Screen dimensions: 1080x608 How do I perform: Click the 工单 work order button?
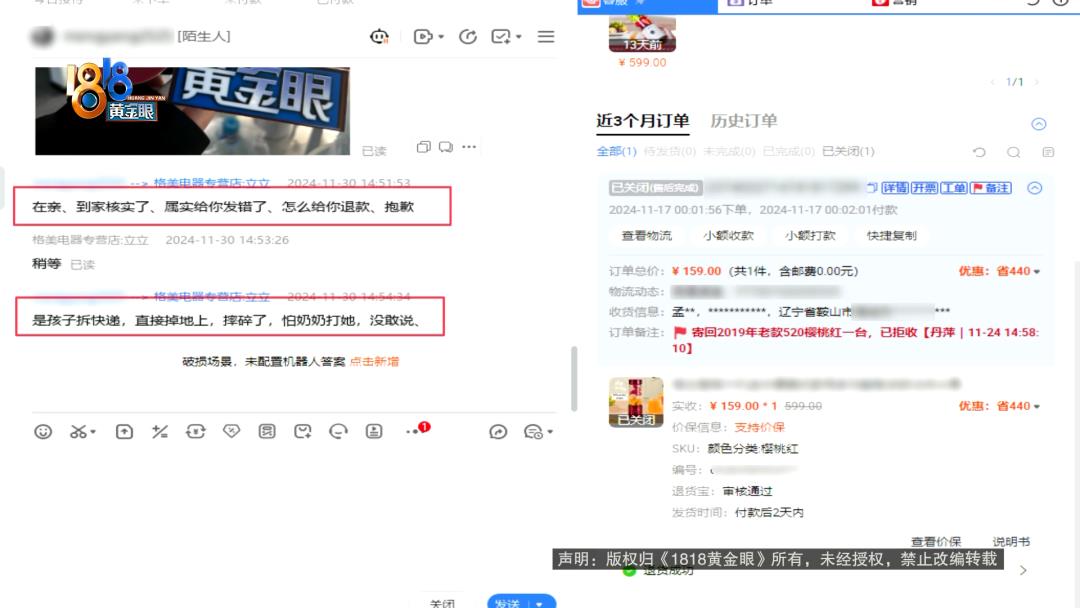click(954, 187)
